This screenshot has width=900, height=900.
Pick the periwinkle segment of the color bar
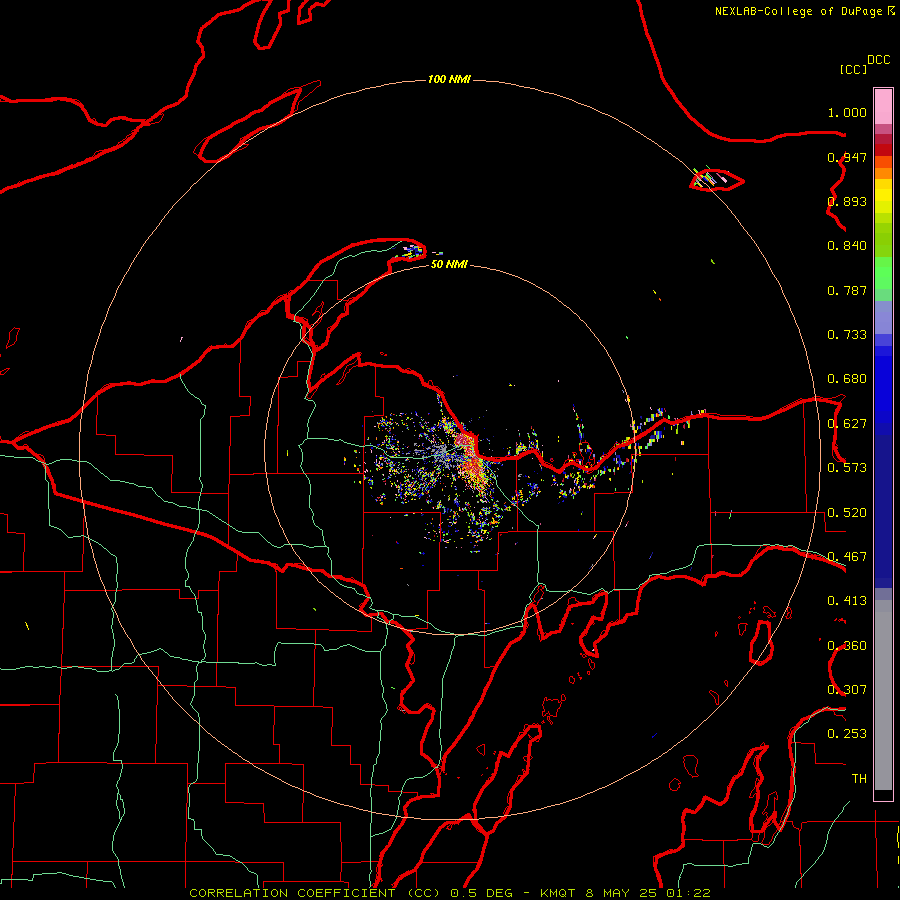point(883,318)
